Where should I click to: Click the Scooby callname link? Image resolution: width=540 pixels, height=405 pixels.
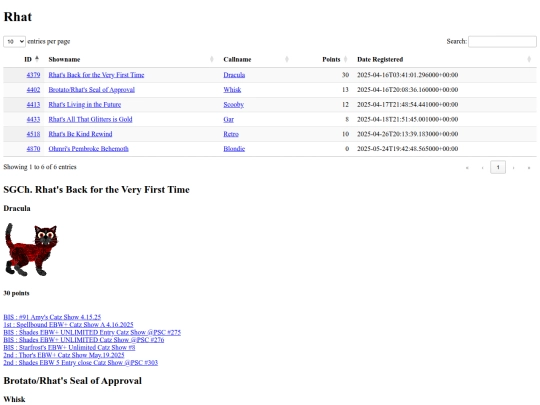233,104
